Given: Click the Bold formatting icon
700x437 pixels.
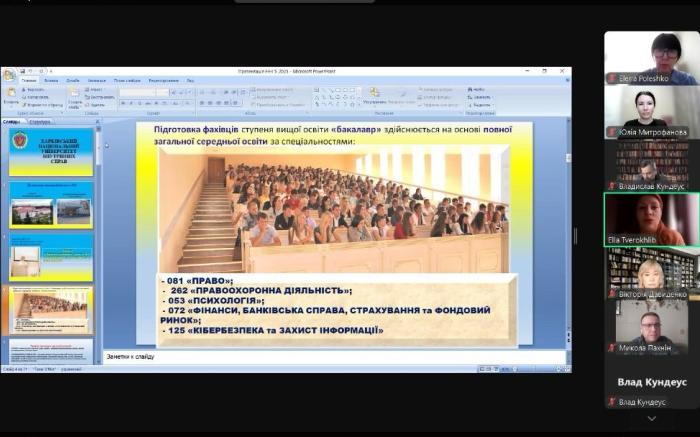Looking at the screenshot, I should click(x=123, y=103).
